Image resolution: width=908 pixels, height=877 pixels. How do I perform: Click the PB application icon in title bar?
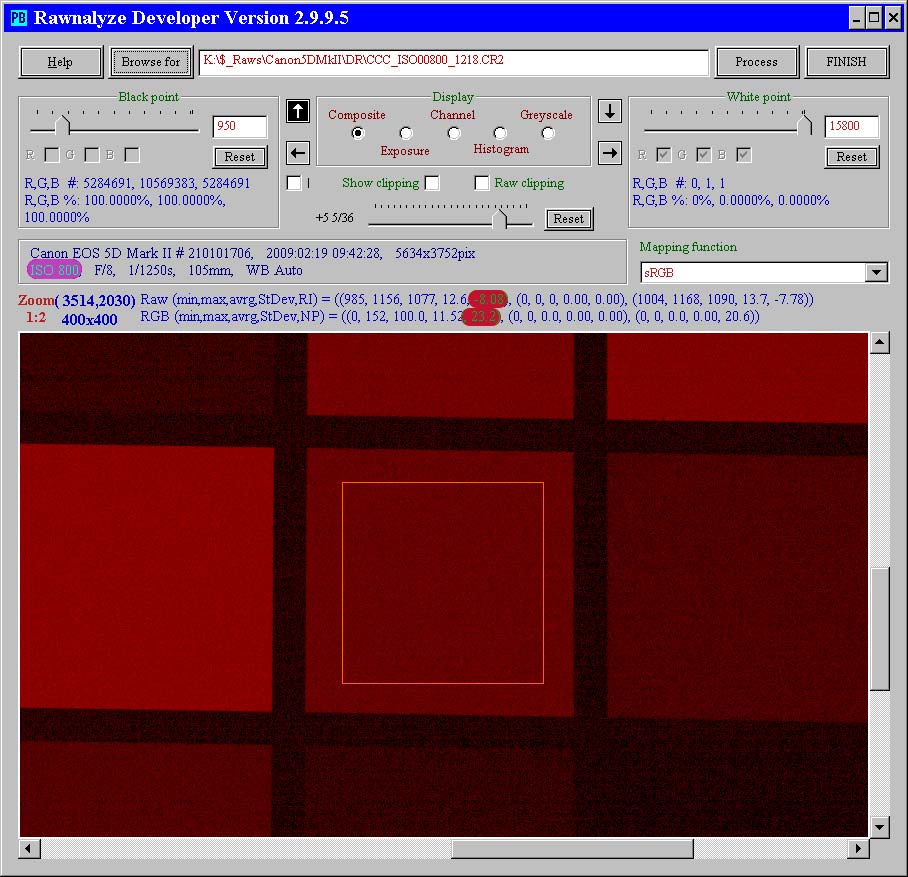coord(18,17)
